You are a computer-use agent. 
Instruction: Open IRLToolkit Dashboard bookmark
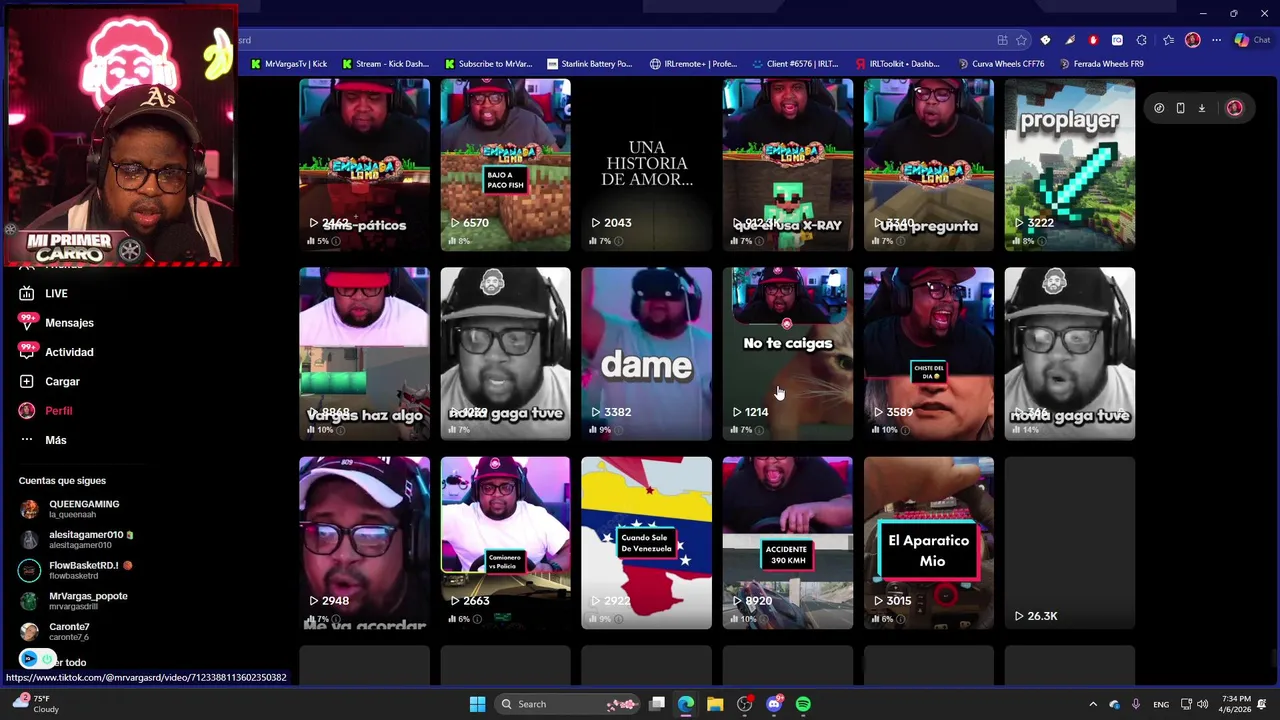(897, 63)
